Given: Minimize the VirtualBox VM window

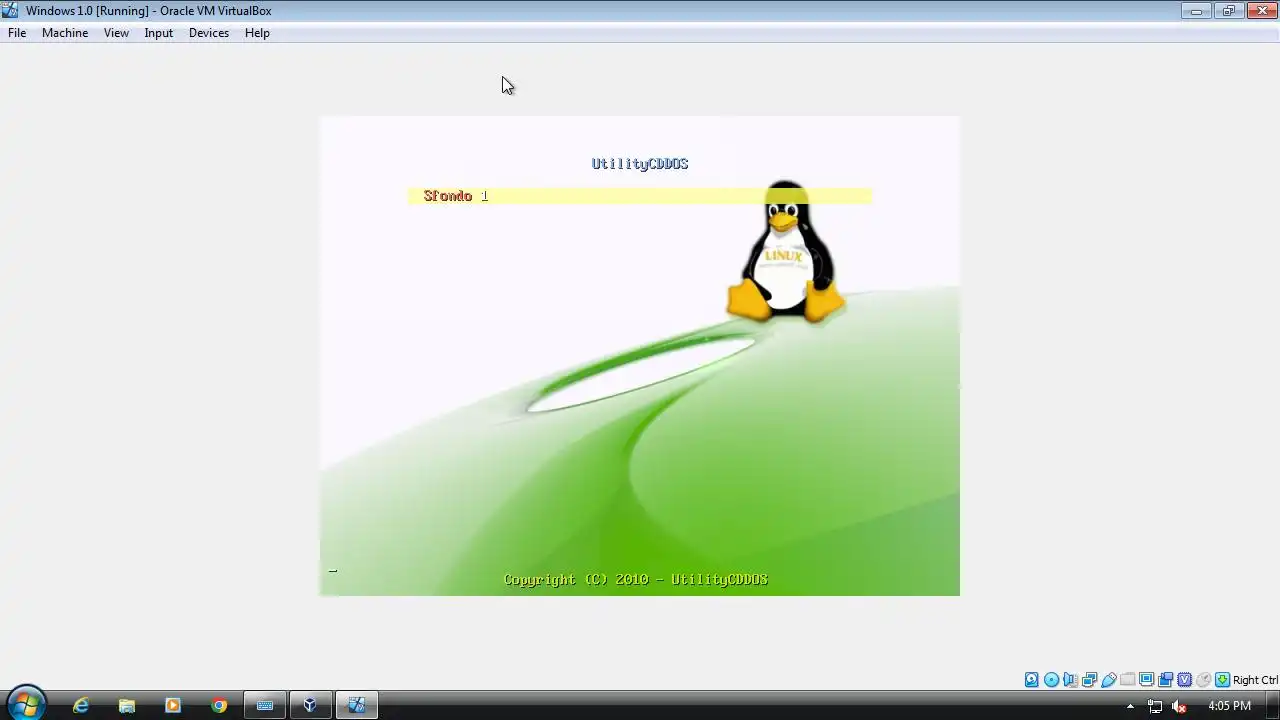Looking at the screenshot, I should point(1196,11).
